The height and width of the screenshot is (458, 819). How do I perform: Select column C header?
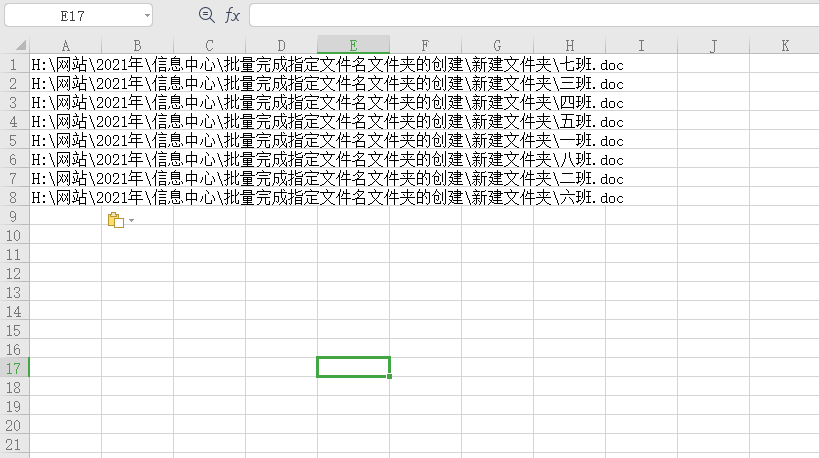(209, 45)
